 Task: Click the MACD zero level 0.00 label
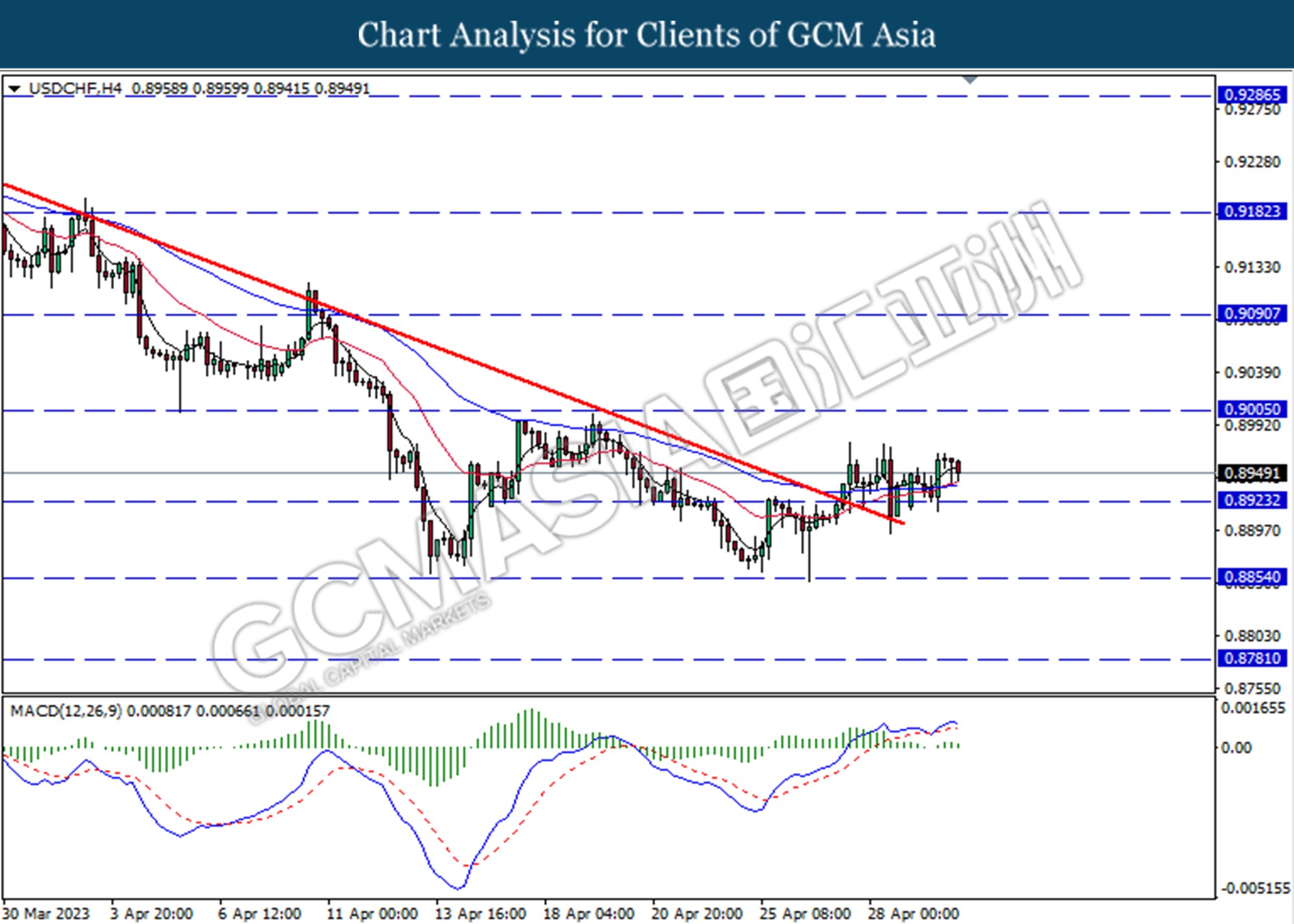point(1236,748)
